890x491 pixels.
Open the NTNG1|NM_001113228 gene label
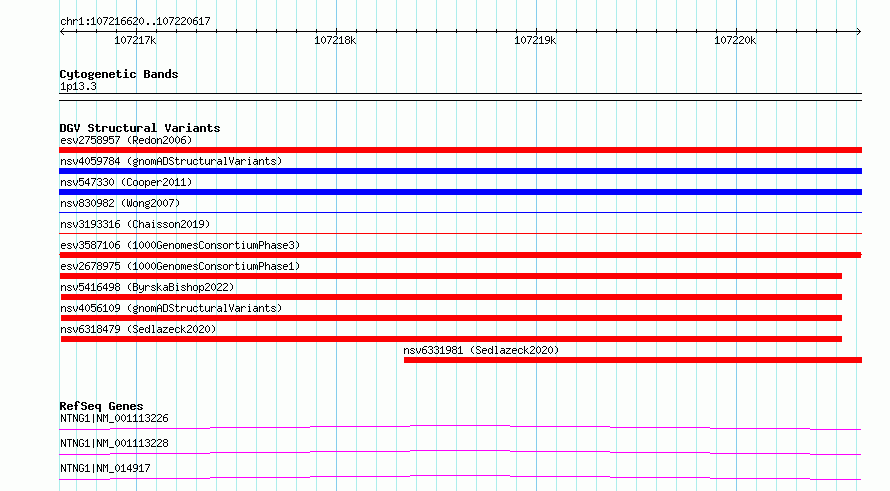[x=114, y=443]
